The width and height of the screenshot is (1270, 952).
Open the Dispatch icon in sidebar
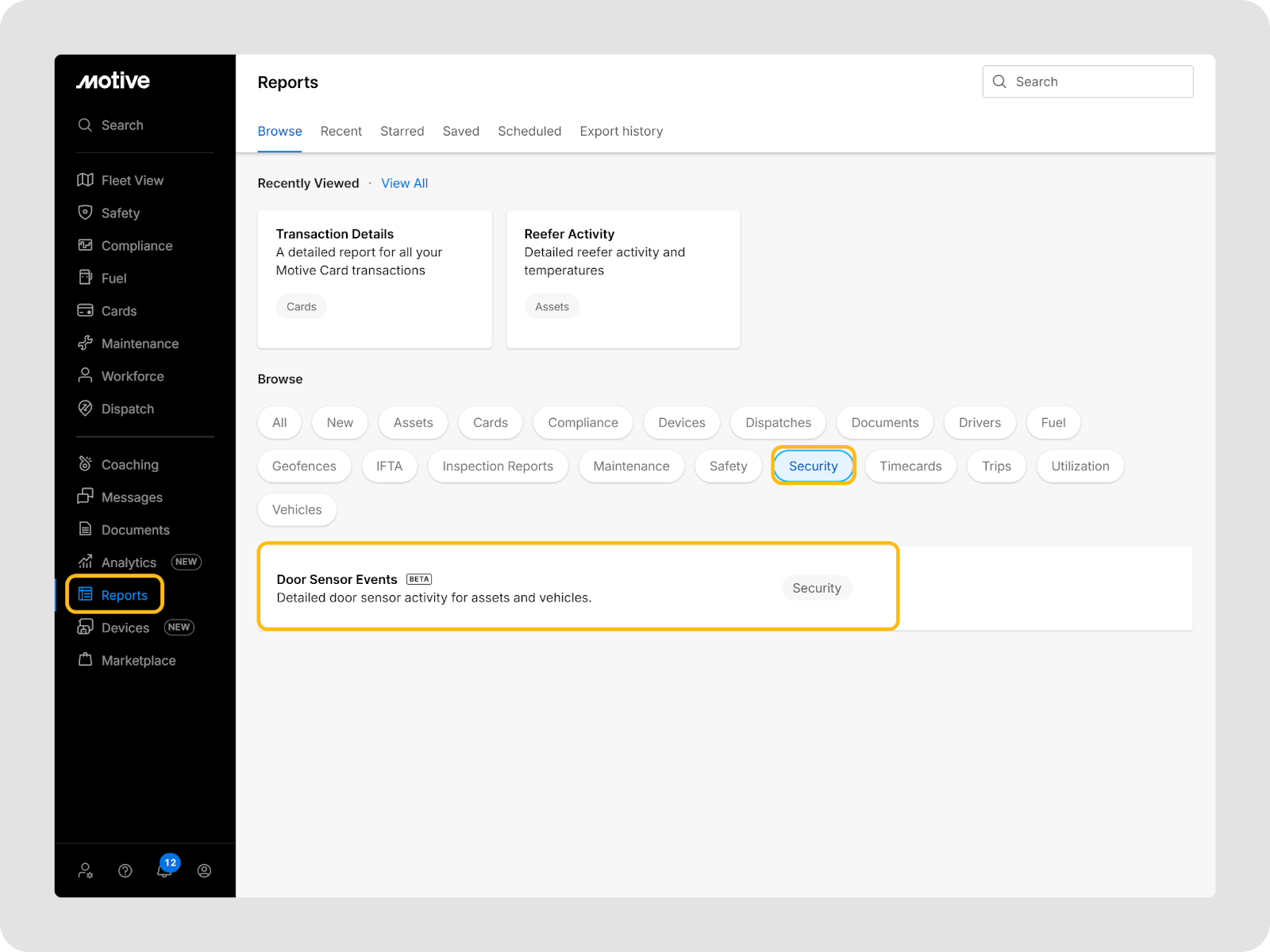(x=85, y=409)
